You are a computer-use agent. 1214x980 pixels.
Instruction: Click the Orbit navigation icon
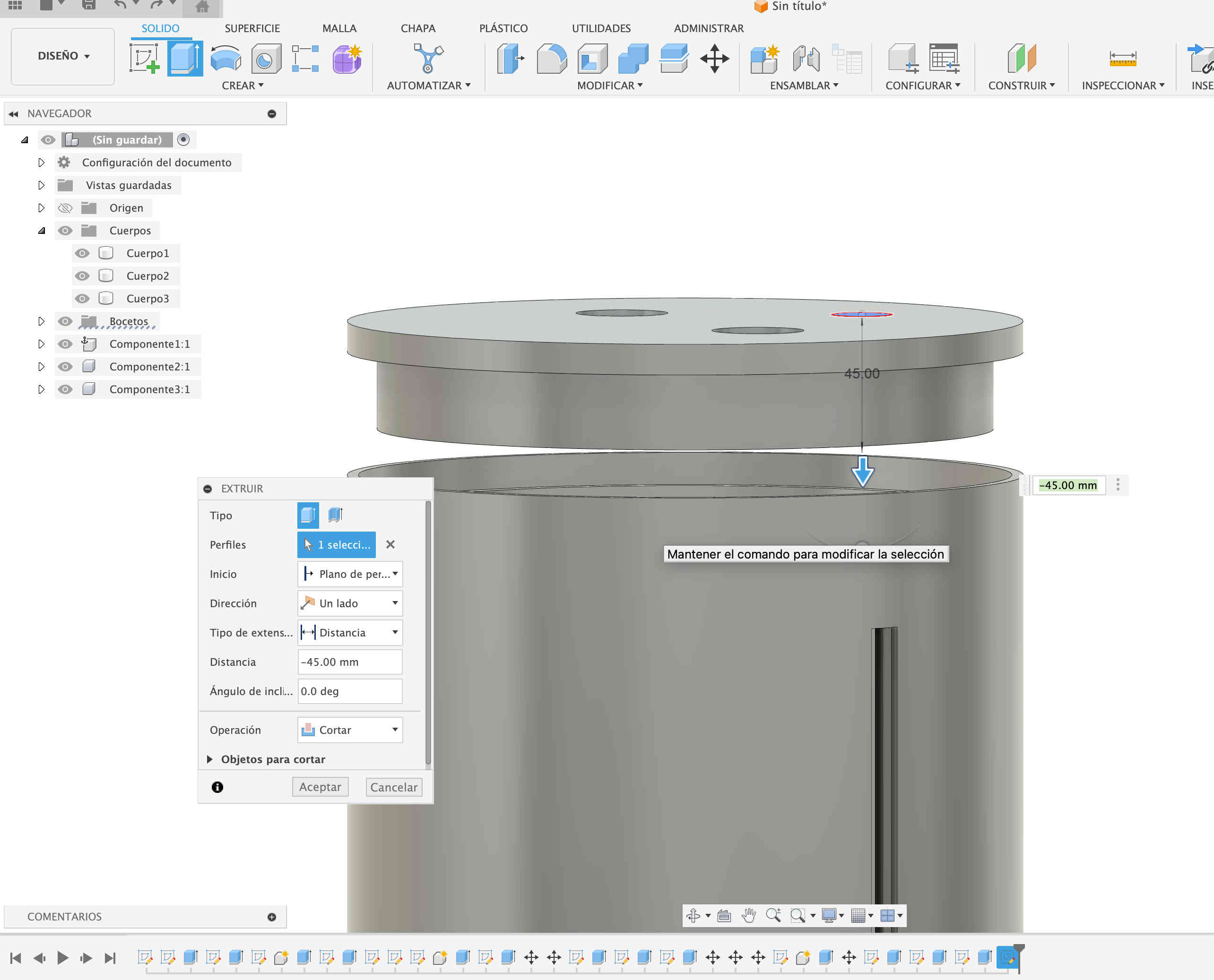694,915
